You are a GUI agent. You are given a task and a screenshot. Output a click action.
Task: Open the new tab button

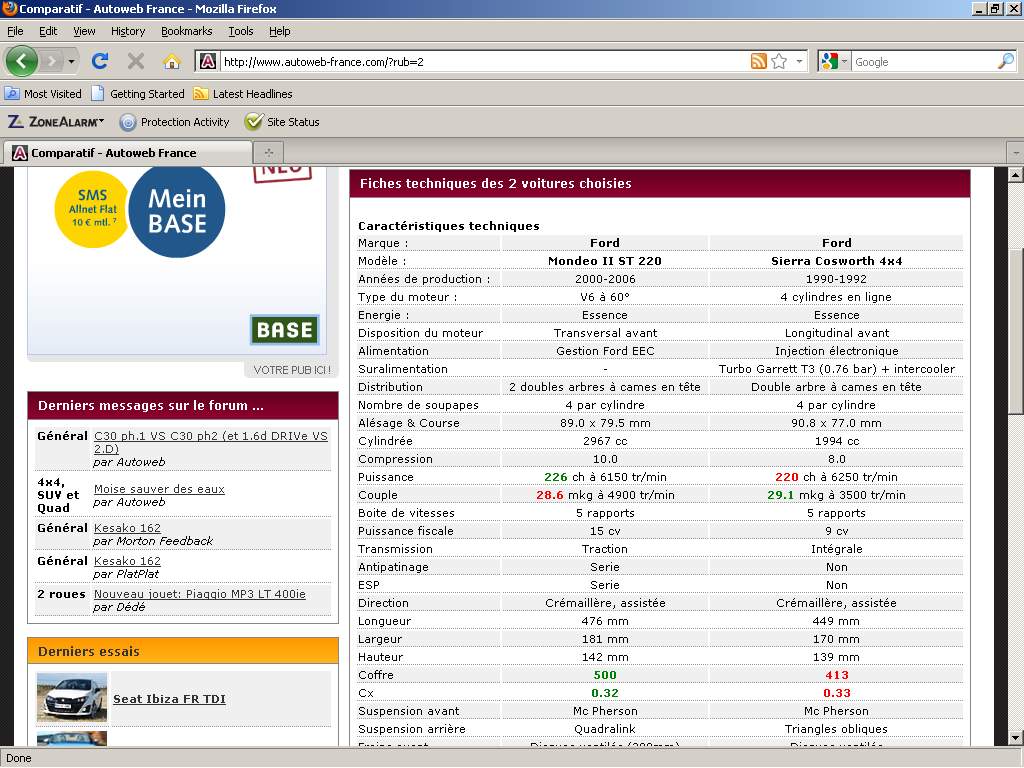268,153
